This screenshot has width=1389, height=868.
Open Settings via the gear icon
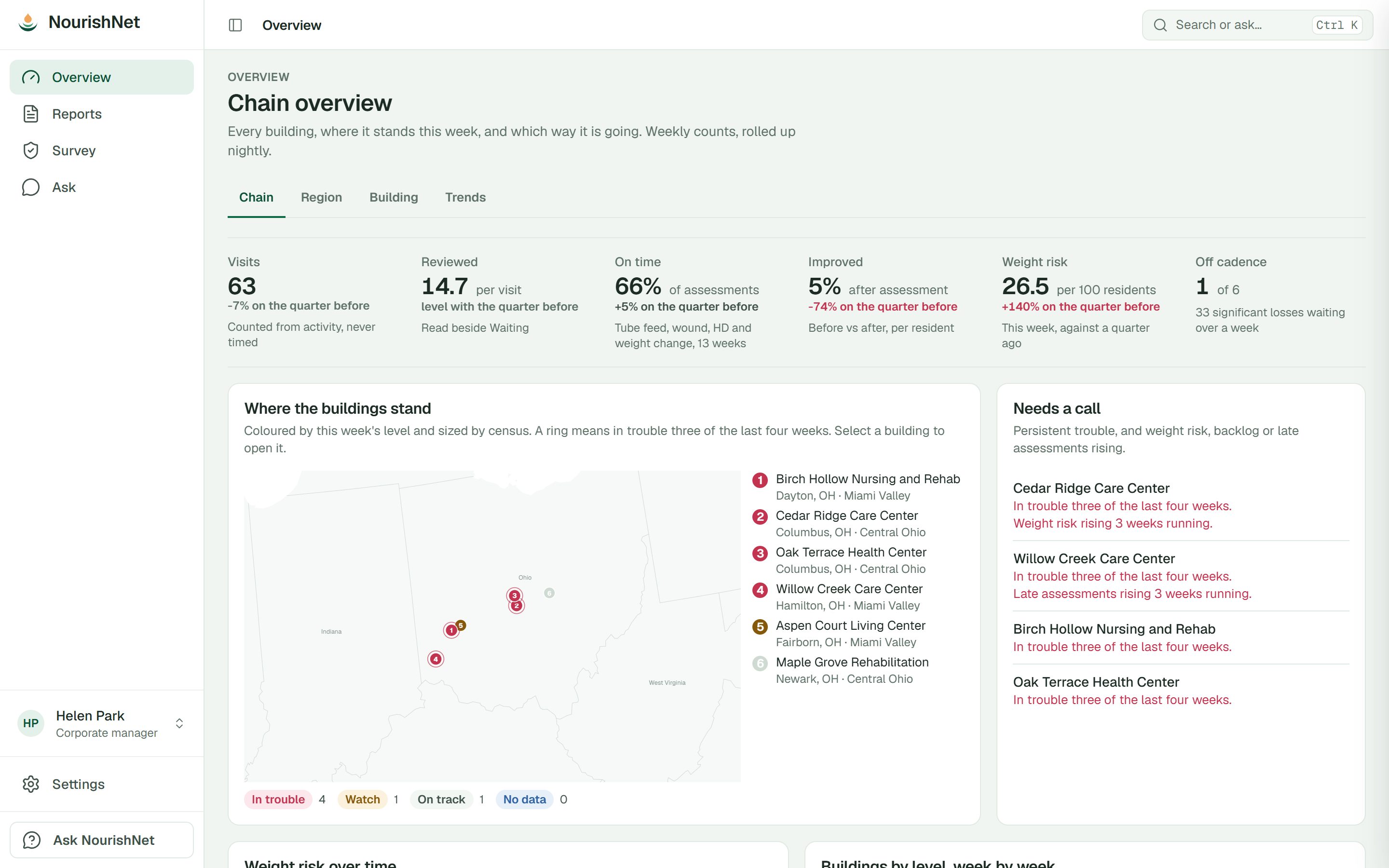coord(31,784)
